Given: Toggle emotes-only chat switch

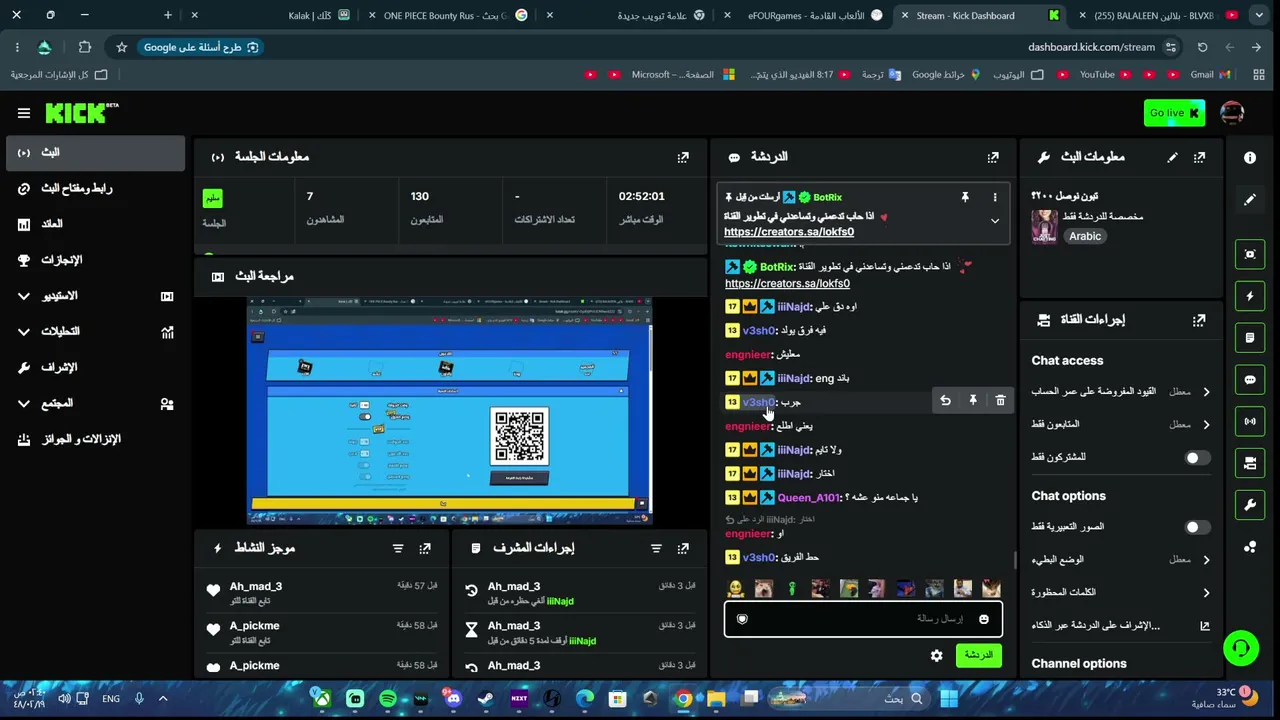Looking at the screenshot, I should 1196,527.
